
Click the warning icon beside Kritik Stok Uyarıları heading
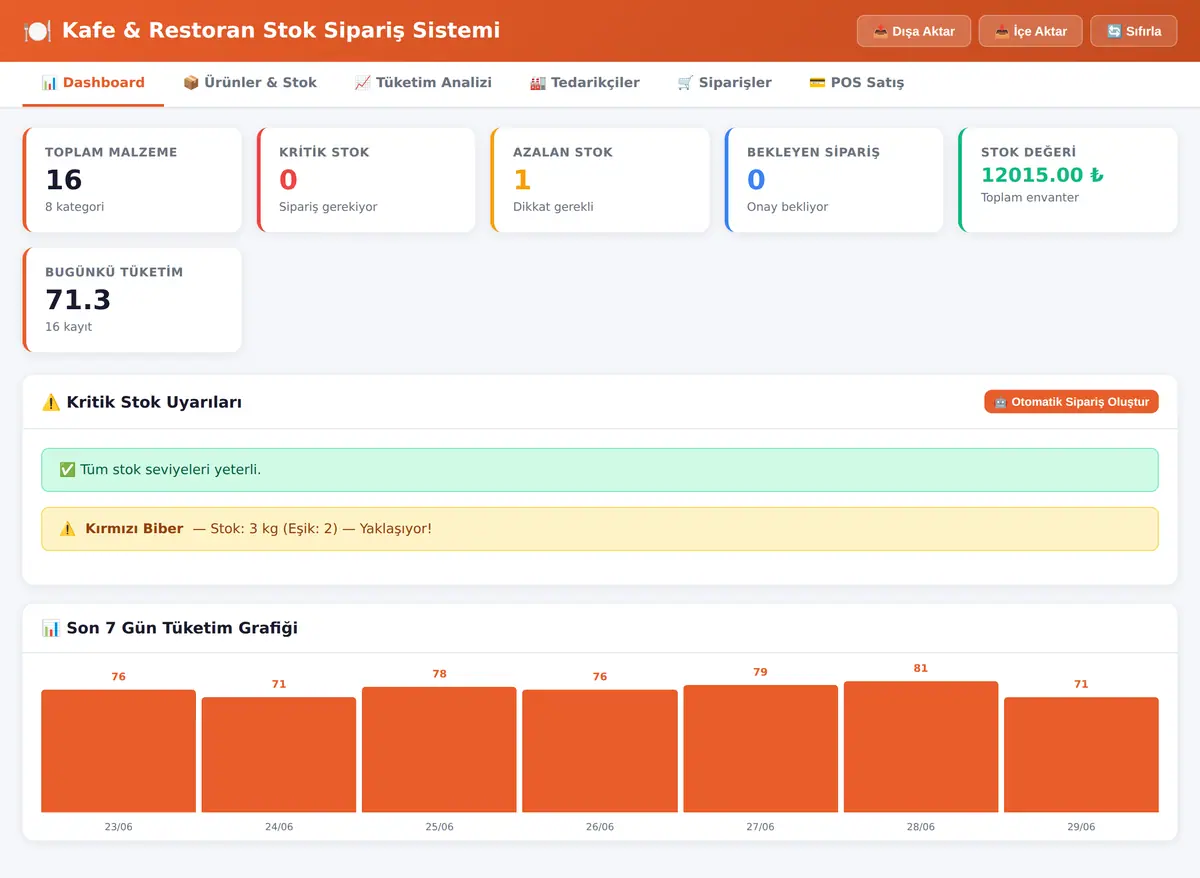[x=51, y=402]
